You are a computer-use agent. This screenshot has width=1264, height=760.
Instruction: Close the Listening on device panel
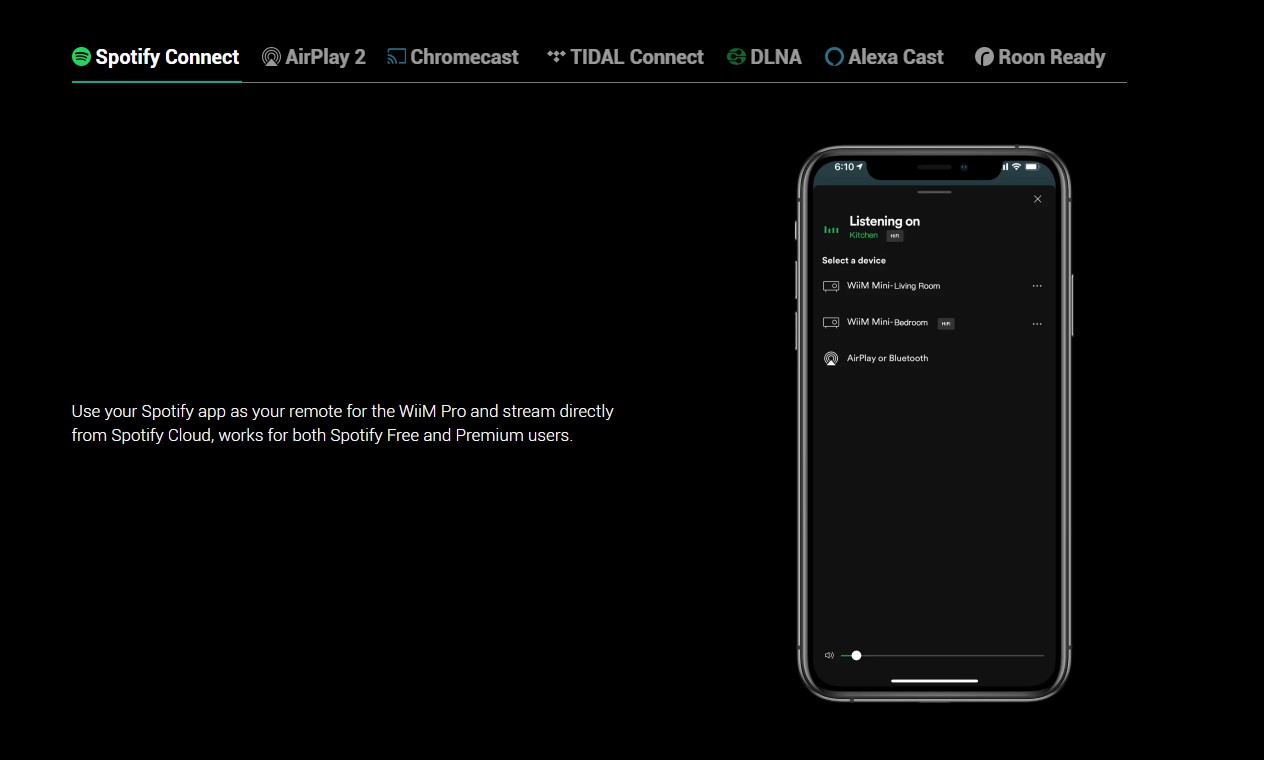tap(1037, 199)
